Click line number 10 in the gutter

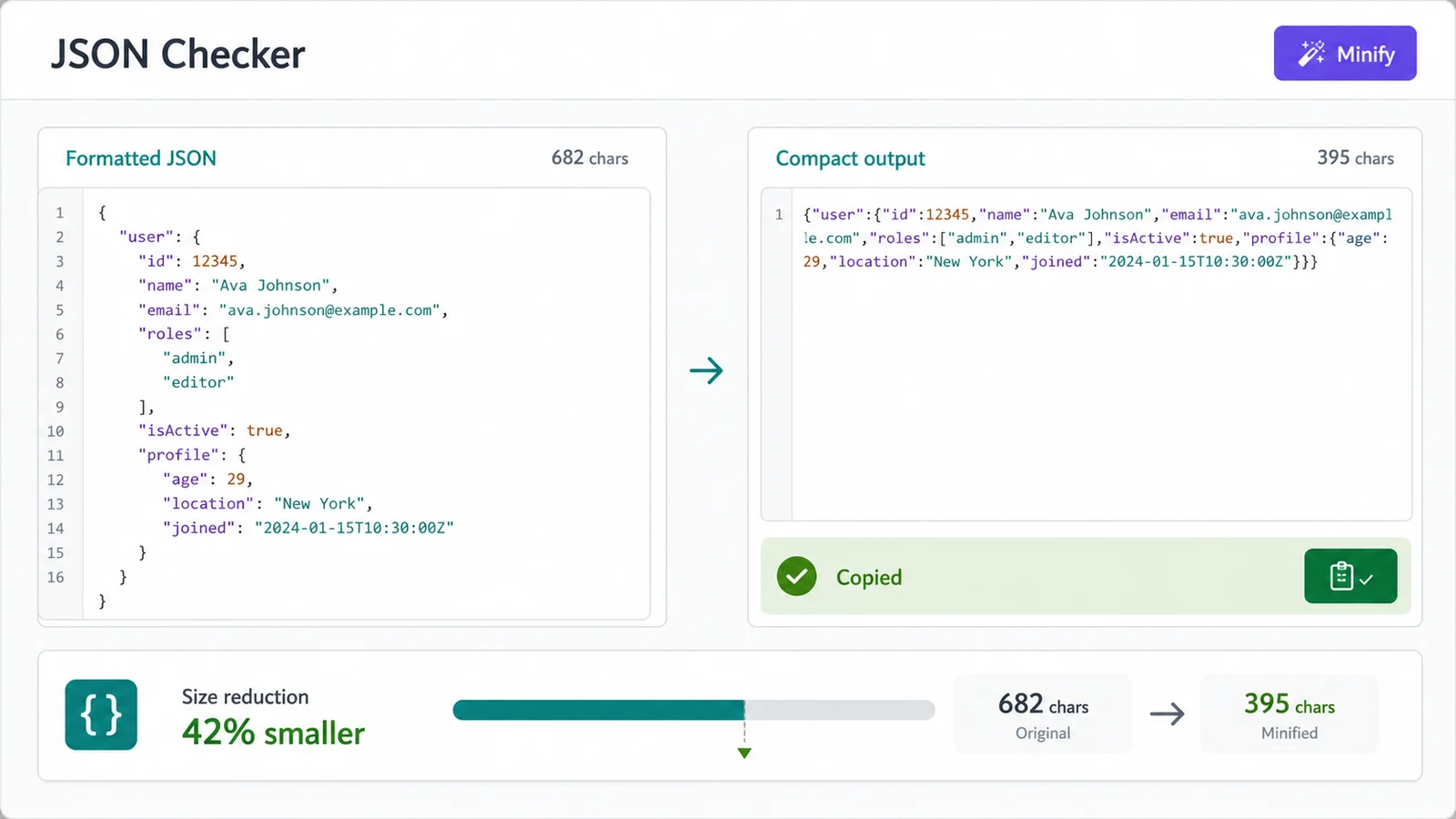56,431
